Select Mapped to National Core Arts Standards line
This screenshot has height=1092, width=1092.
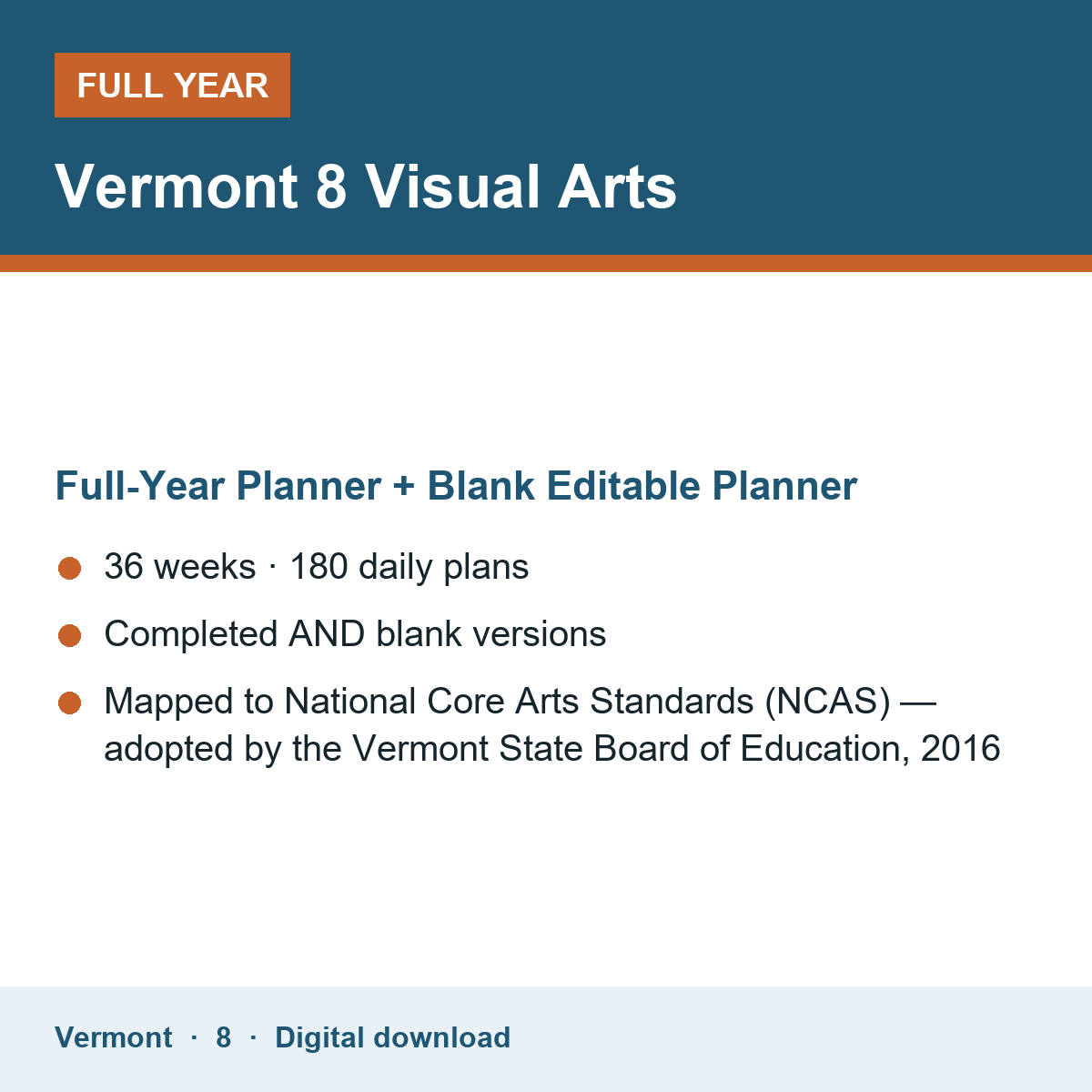[520, 702]
